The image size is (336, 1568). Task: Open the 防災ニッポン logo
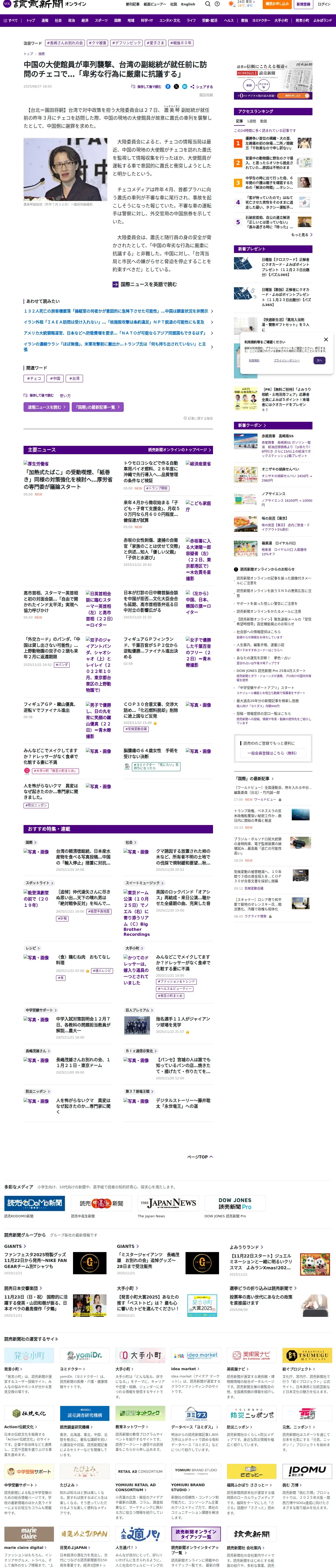pyautogui.click(x=252, y=1413)
